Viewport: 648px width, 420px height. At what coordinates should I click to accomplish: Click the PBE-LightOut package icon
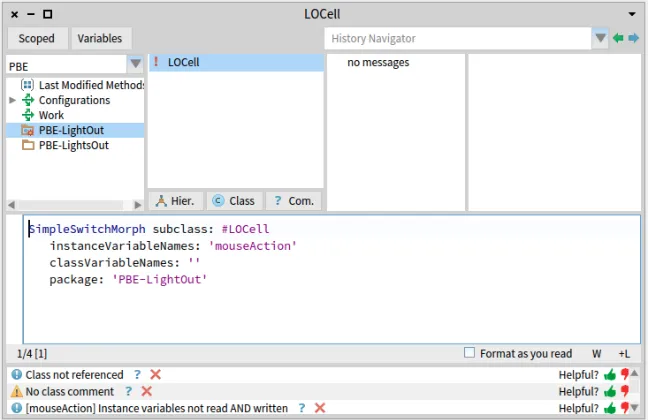(28, 130)
